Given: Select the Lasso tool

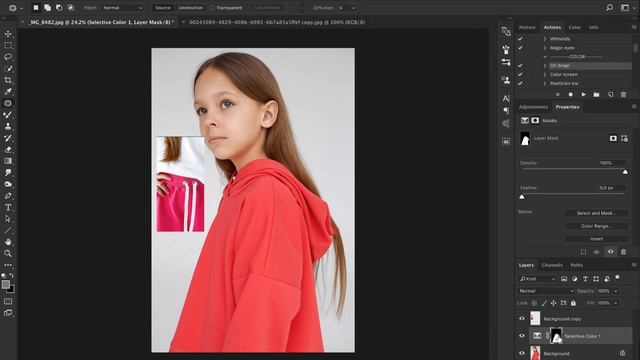Looking at the screenshot, I should tap(8, 57).
